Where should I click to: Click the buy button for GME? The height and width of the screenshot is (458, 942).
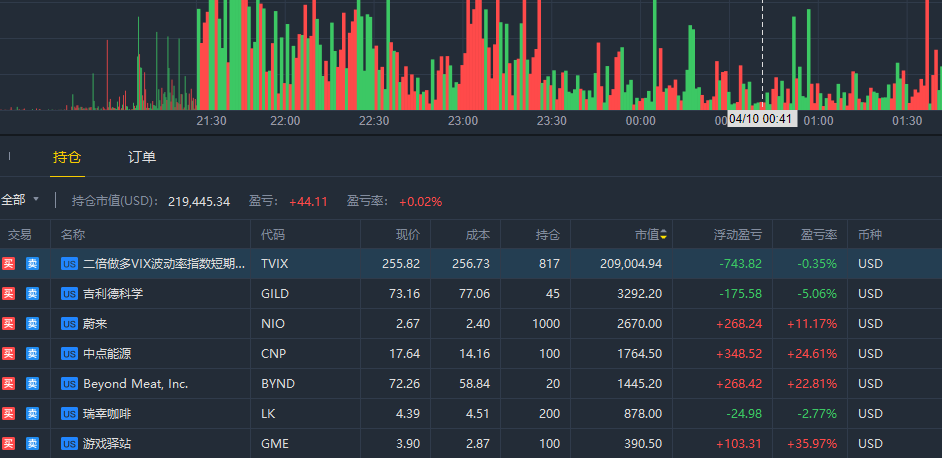pyautogui.click(x=8, y=444)
